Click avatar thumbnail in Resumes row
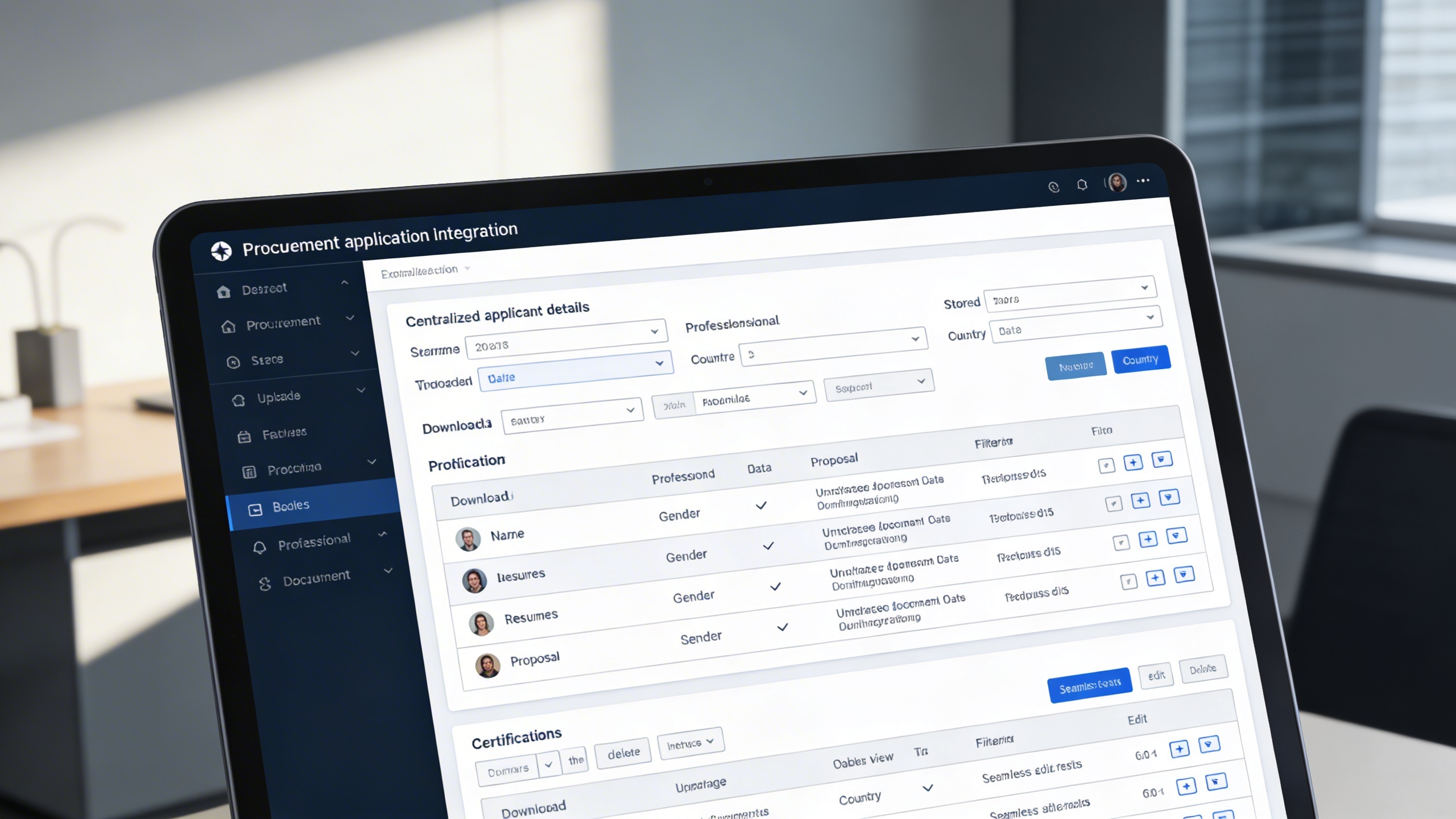 pos(481,623)
